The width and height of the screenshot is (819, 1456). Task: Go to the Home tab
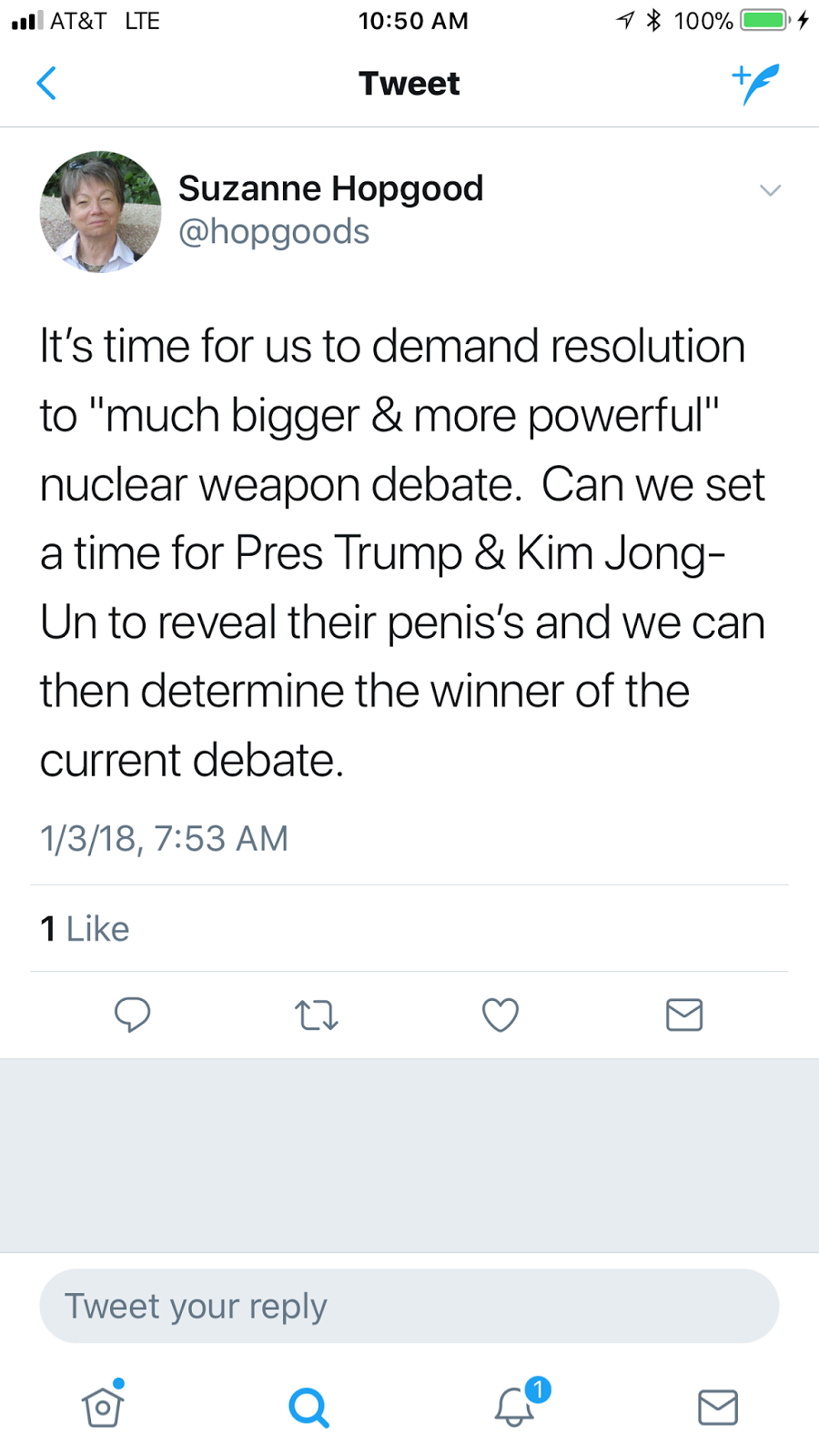(x=103, y=1406)
